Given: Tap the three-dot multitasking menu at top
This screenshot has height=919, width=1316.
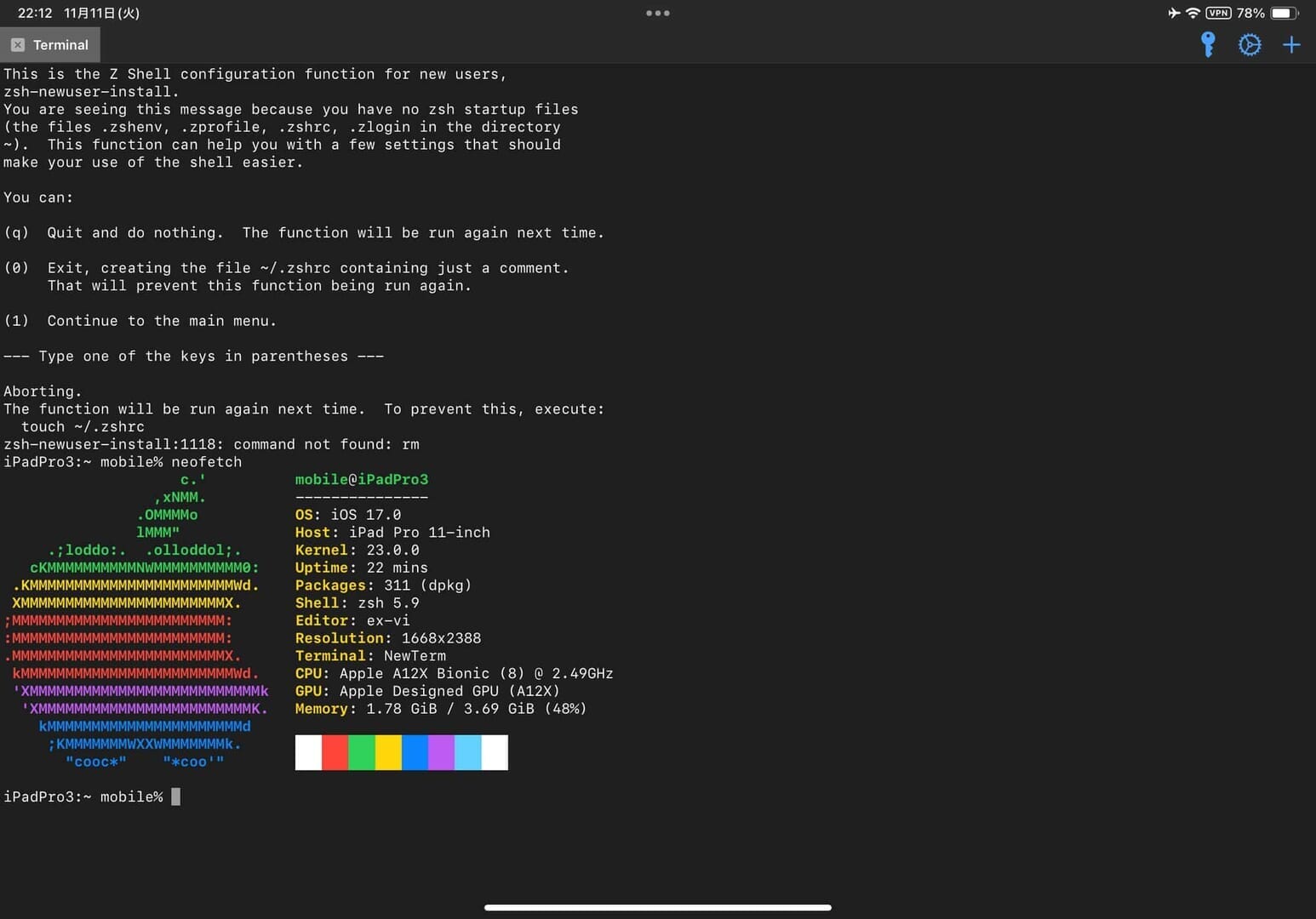Looking at the screenshot, I should coord(657,13).
